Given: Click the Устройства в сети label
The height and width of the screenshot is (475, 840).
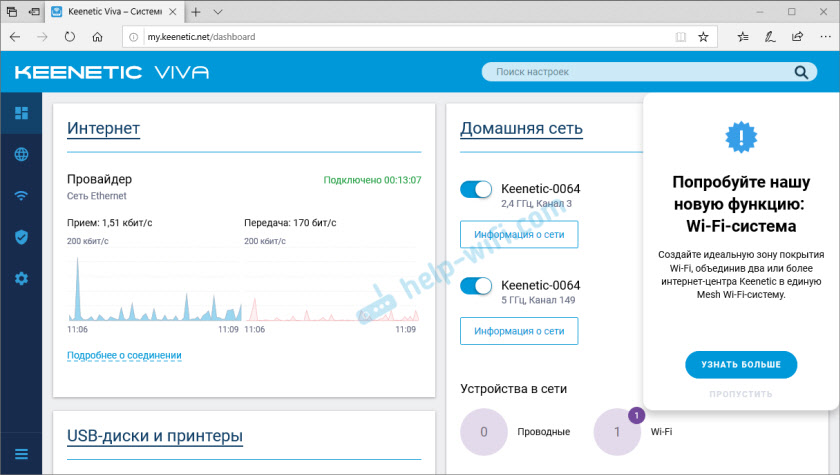Looking at the screenshot, I should point(513,389).
